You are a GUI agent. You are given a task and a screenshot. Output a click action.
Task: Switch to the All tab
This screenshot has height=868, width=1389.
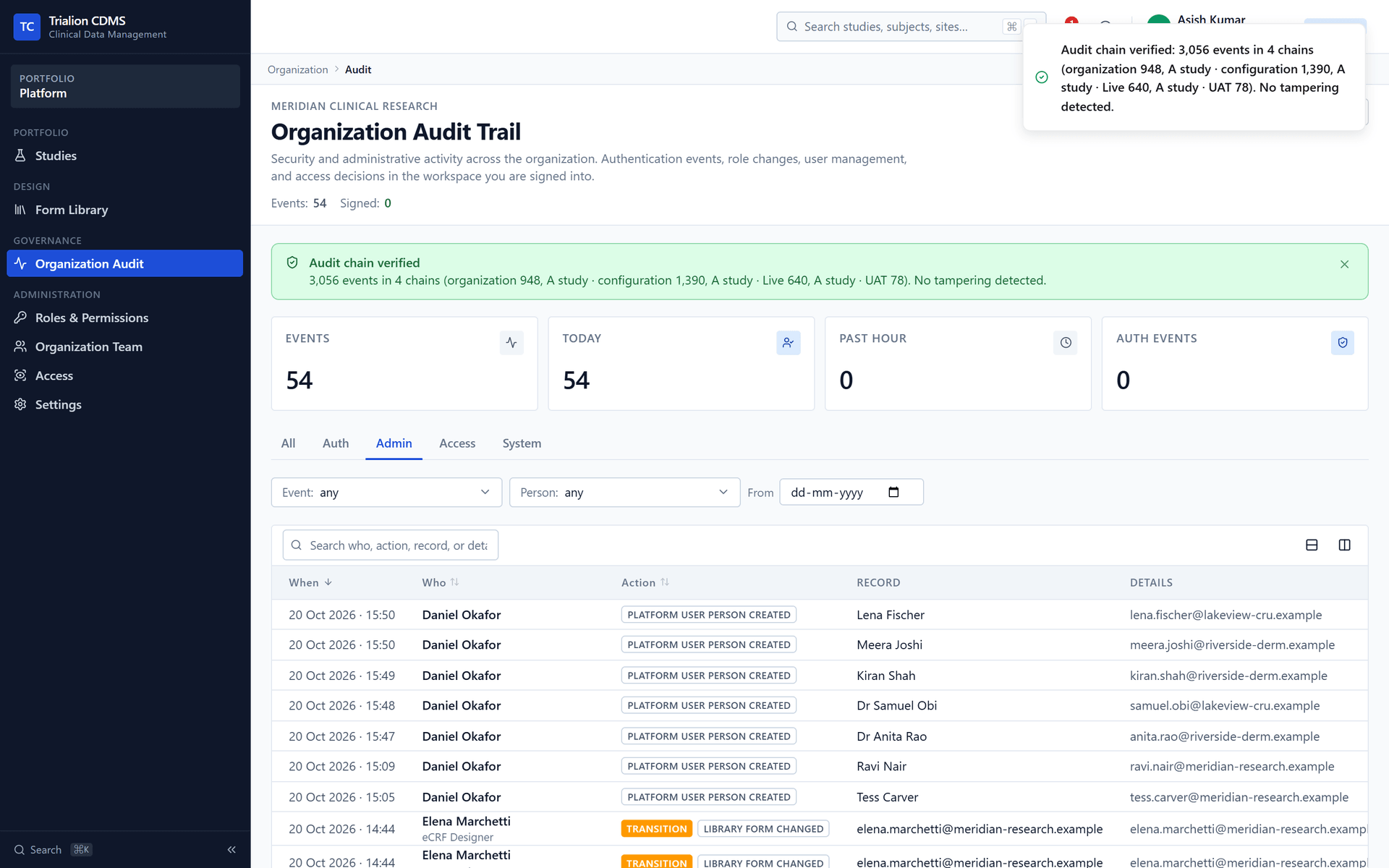coord(288,443)
